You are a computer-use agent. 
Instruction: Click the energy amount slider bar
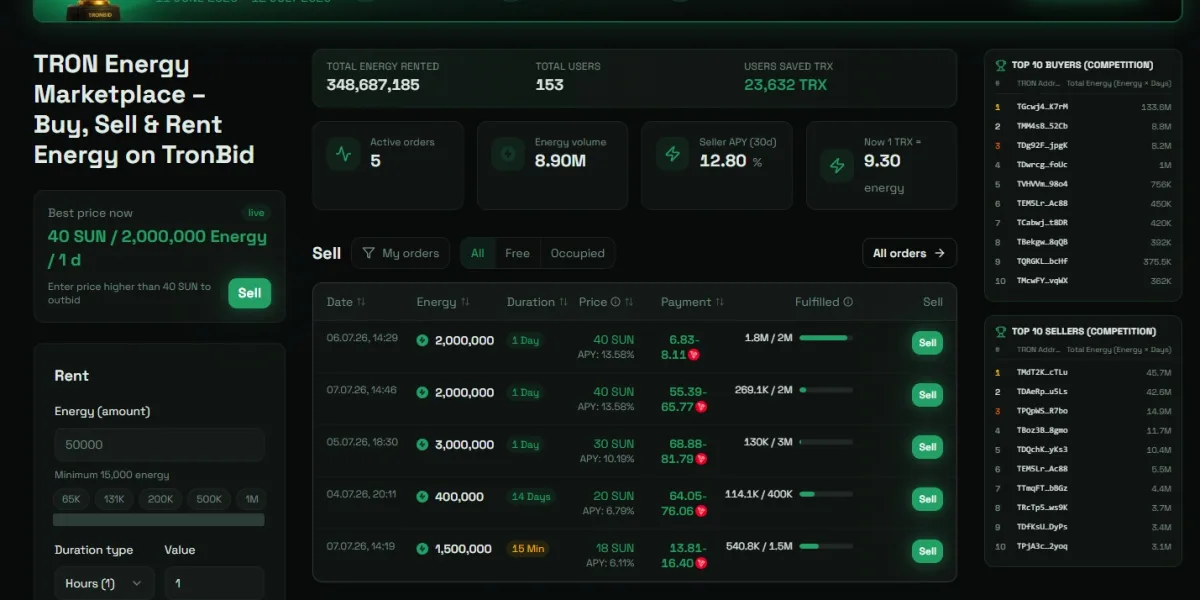[159, 520]
